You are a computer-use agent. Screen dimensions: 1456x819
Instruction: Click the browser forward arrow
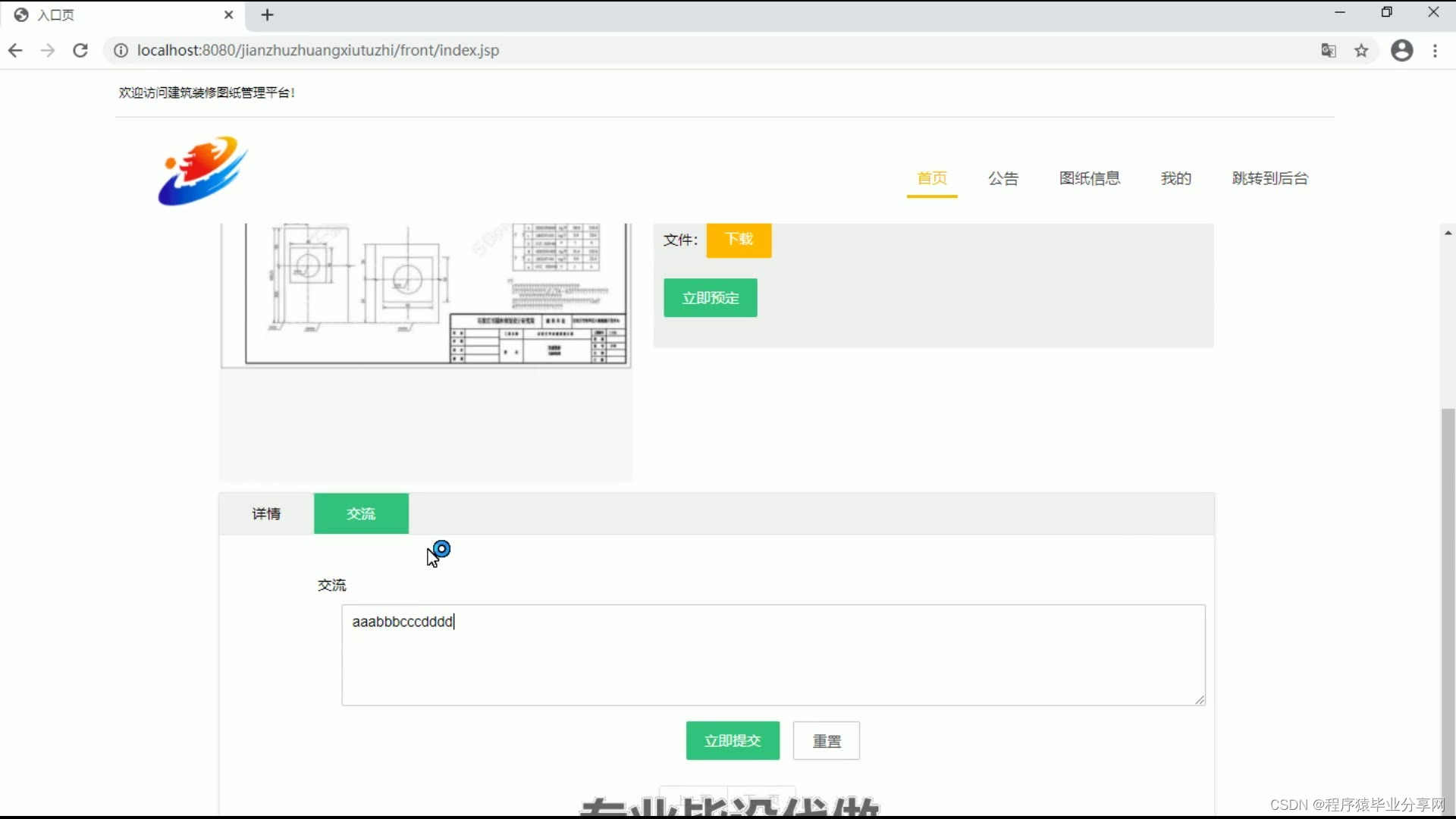click(x=48, y=50)
